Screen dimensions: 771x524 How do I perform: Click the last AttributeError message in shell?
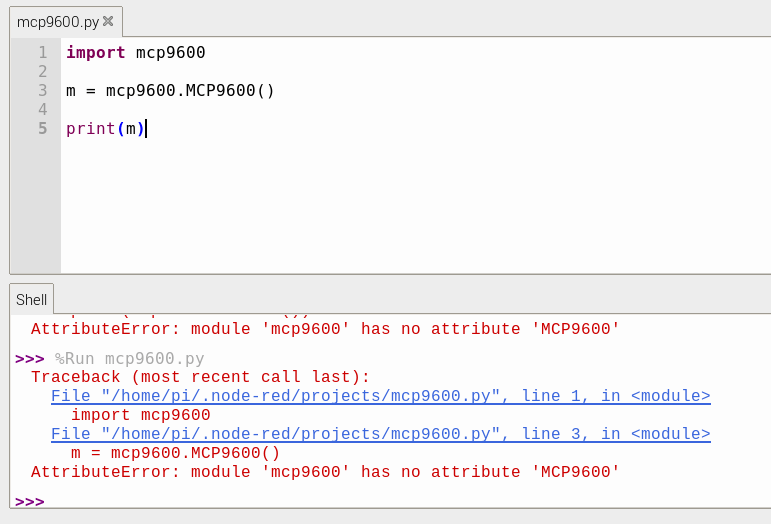coord(325,472)
